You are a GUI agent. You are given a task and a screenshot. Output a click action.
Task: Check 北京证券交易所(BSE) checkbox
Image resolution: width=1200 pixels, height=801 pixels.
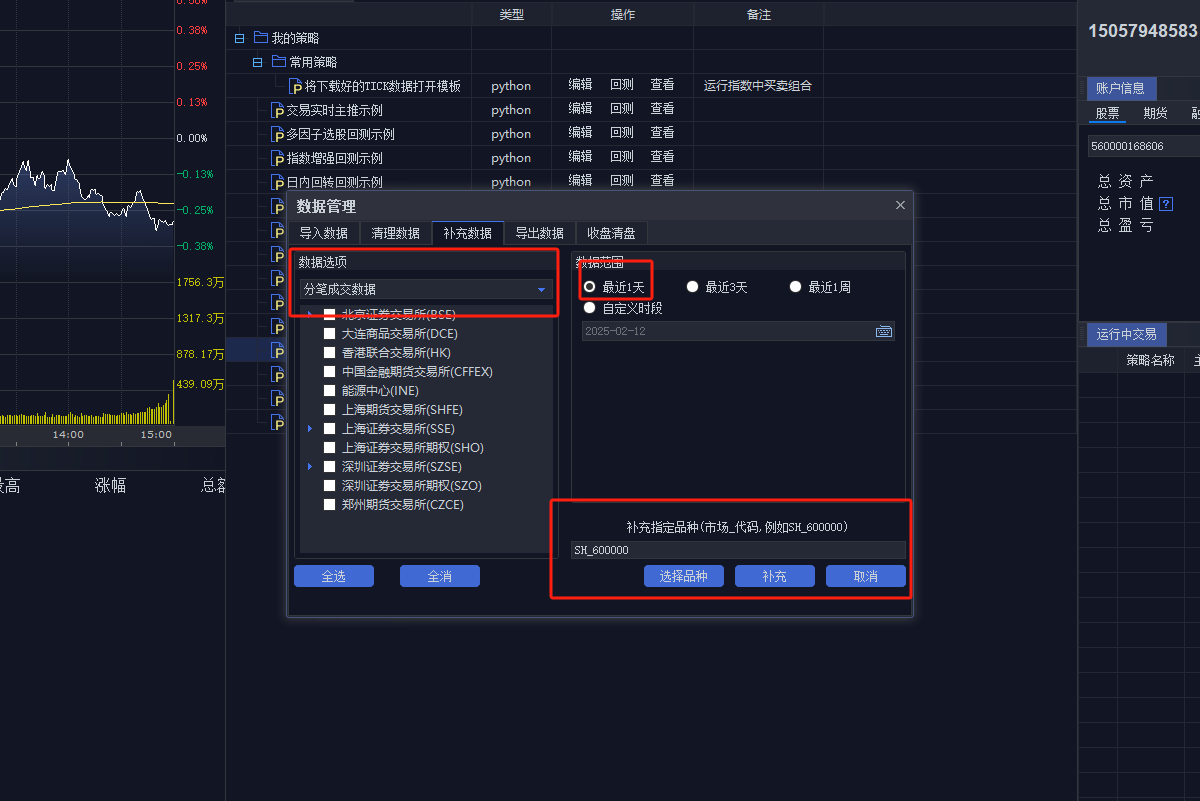coord(329,314)
